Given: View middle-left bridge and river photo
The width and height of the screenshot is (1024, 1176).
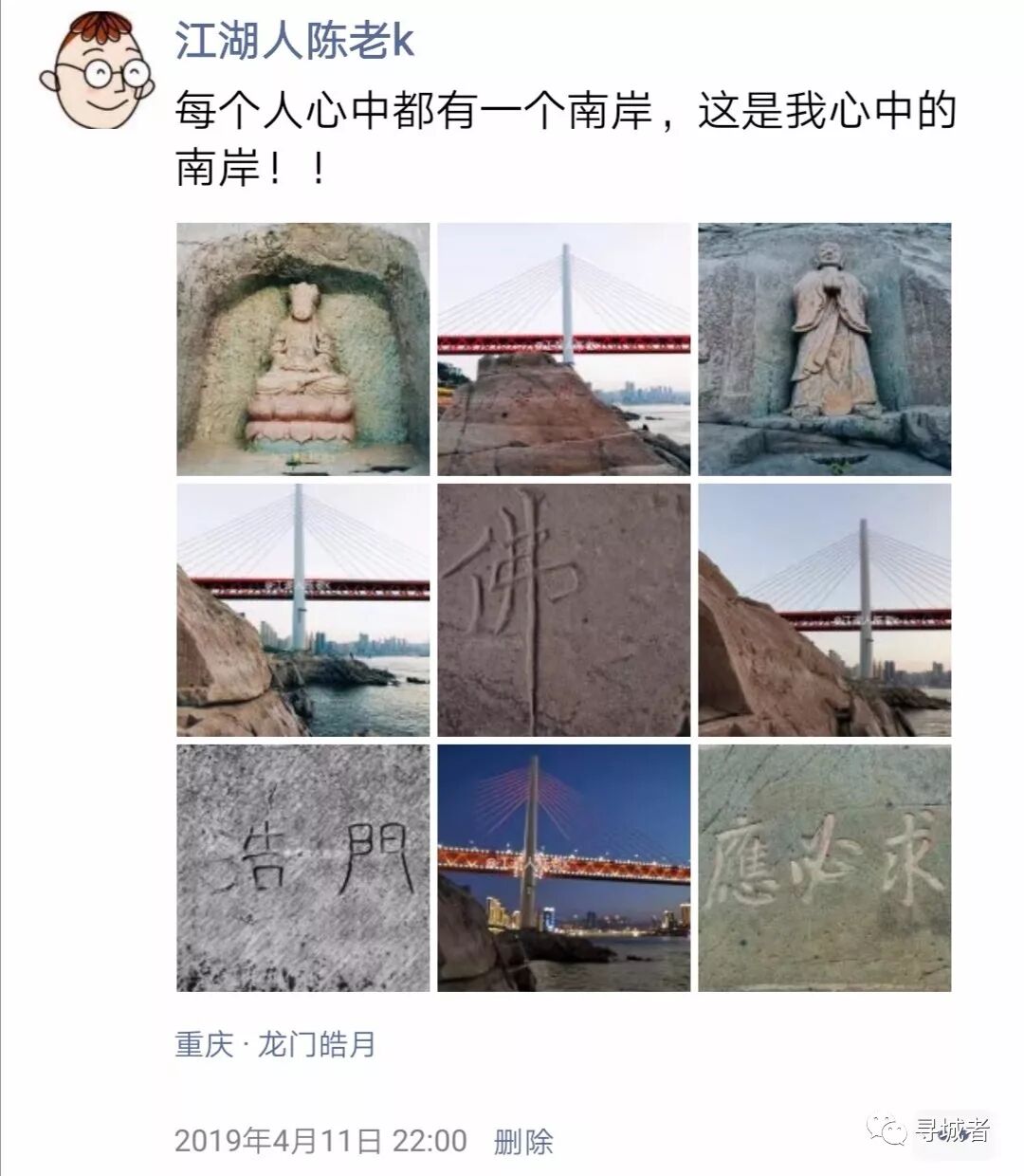Looking at the screenshot, I should pyautogui.click(x=303, y=610).
